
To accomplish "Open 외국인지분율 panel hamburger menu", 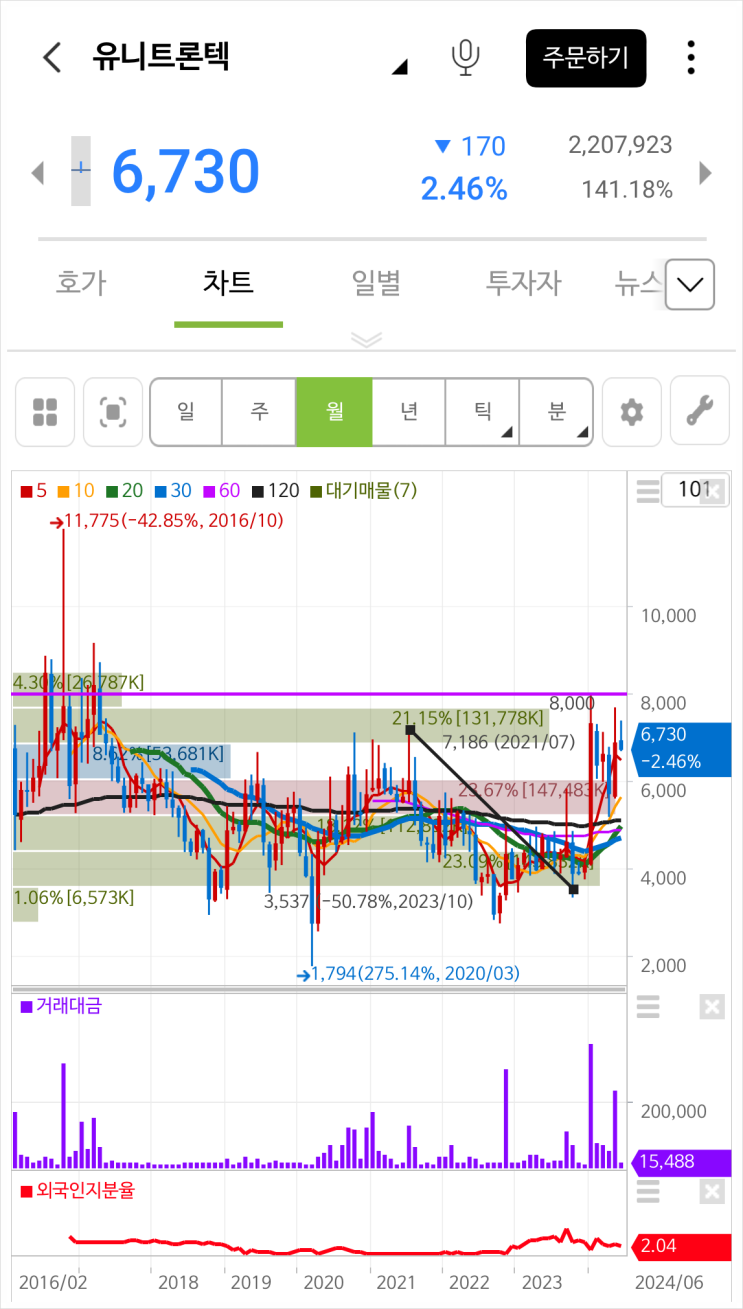I will [x=648, y=1191].
